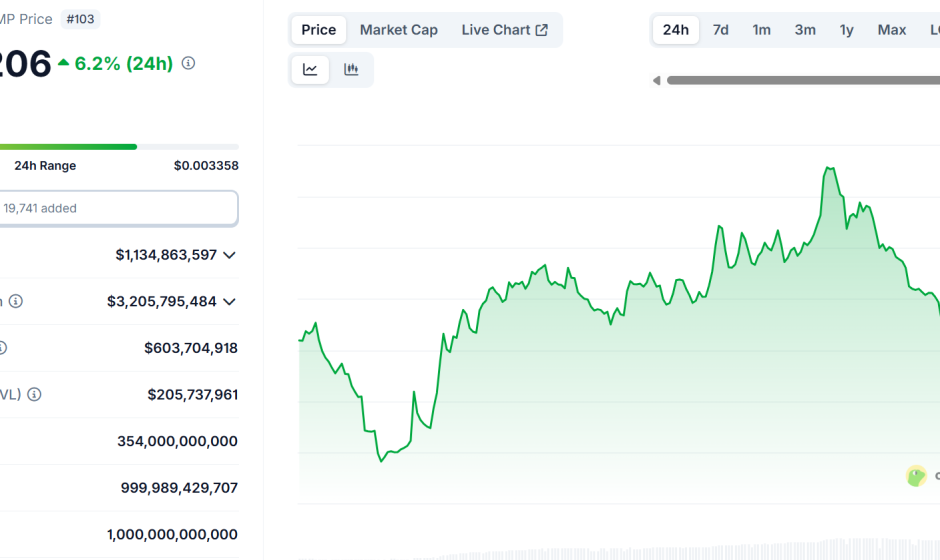Select the 1y time range

point(846,30)
